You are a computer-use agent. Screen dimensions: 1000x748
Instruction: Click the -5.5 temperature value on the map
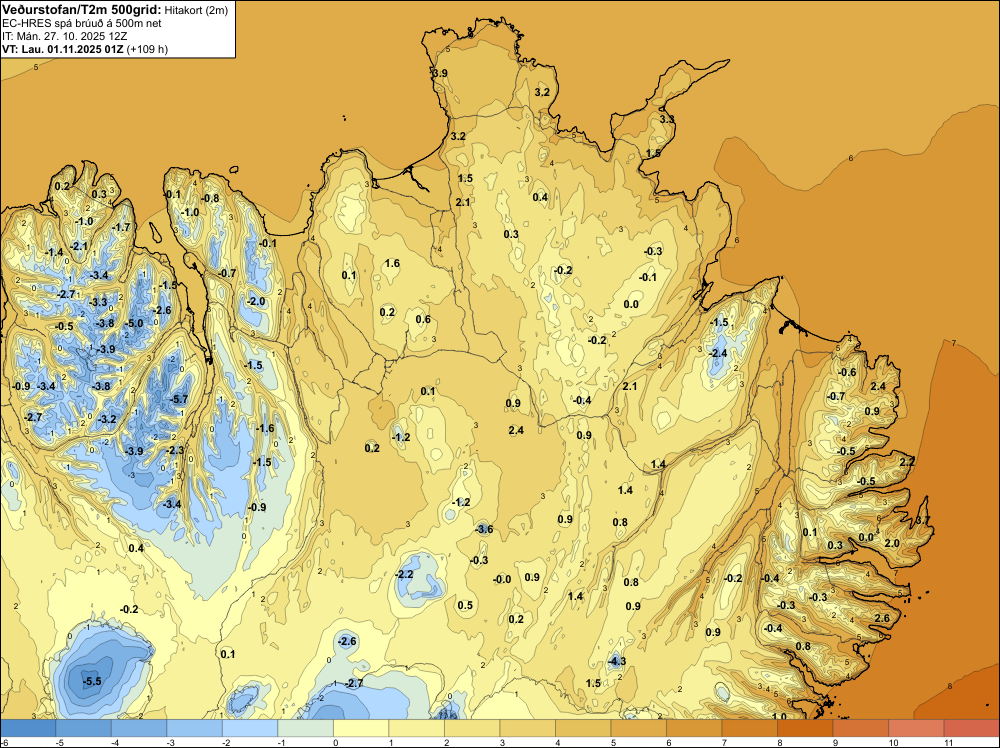(x=92, y=681)
